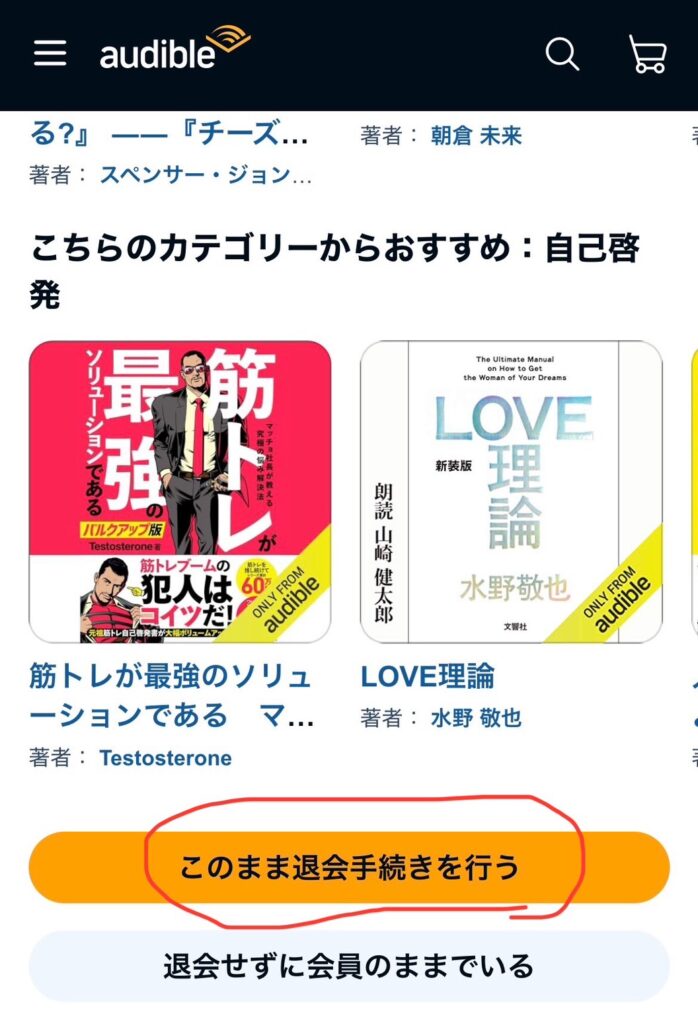Click 退会せずに会員のままでいる button
698x1024 pixels.
click(349, 967)
